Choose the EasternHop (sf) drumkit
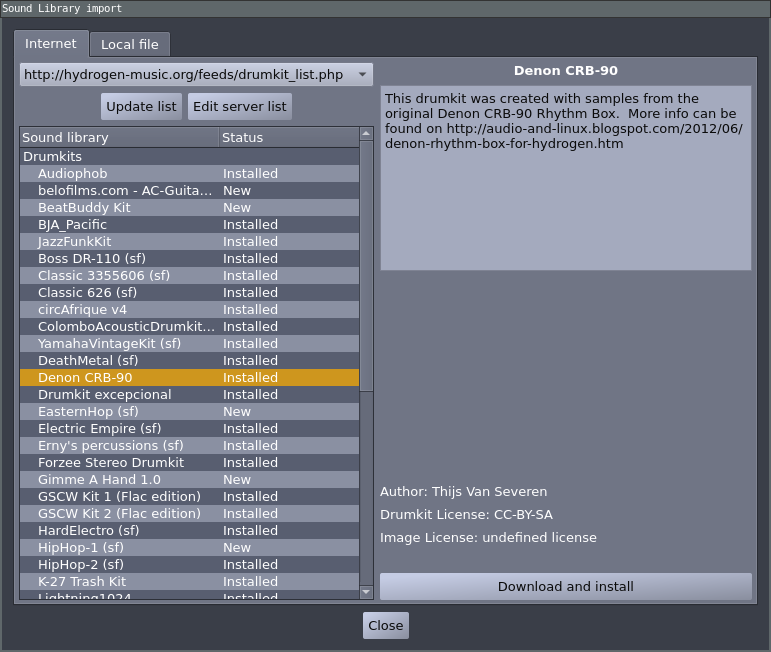 (x=189, y=412)
